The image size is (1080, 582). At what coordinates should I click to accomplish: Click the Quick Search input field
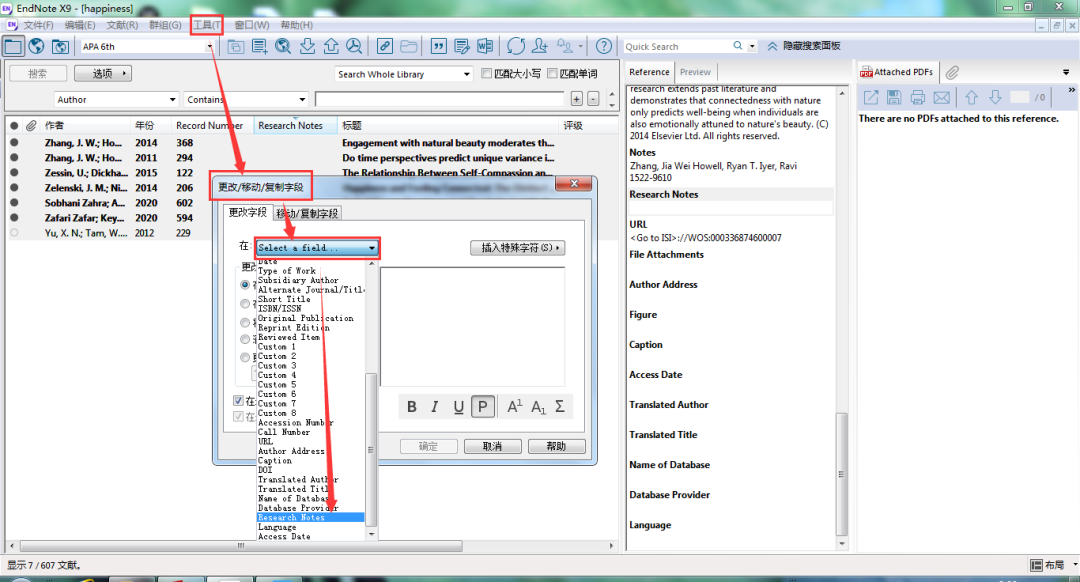(676, 46)
